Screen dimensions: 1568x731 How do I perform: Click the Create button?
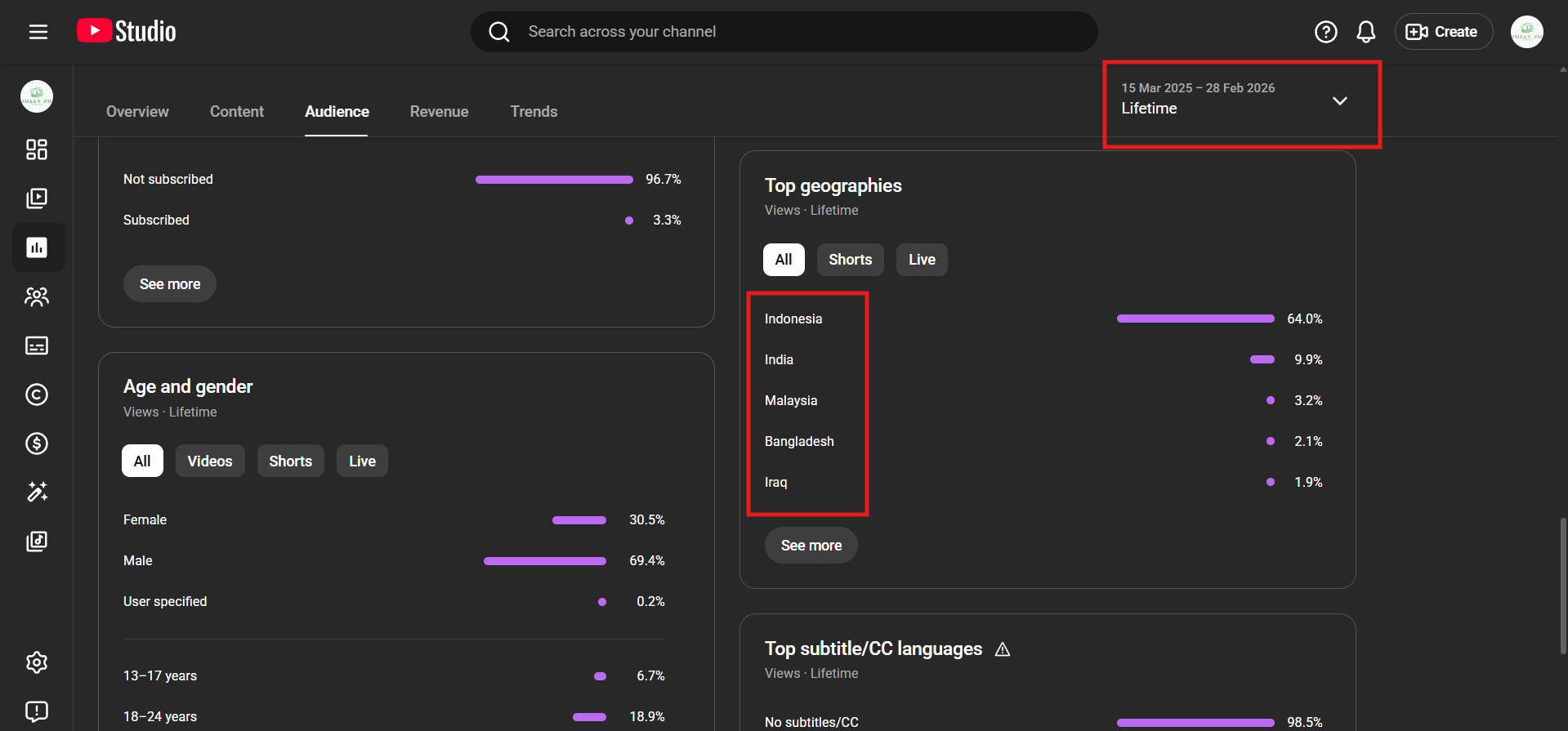pos(1443,32)
